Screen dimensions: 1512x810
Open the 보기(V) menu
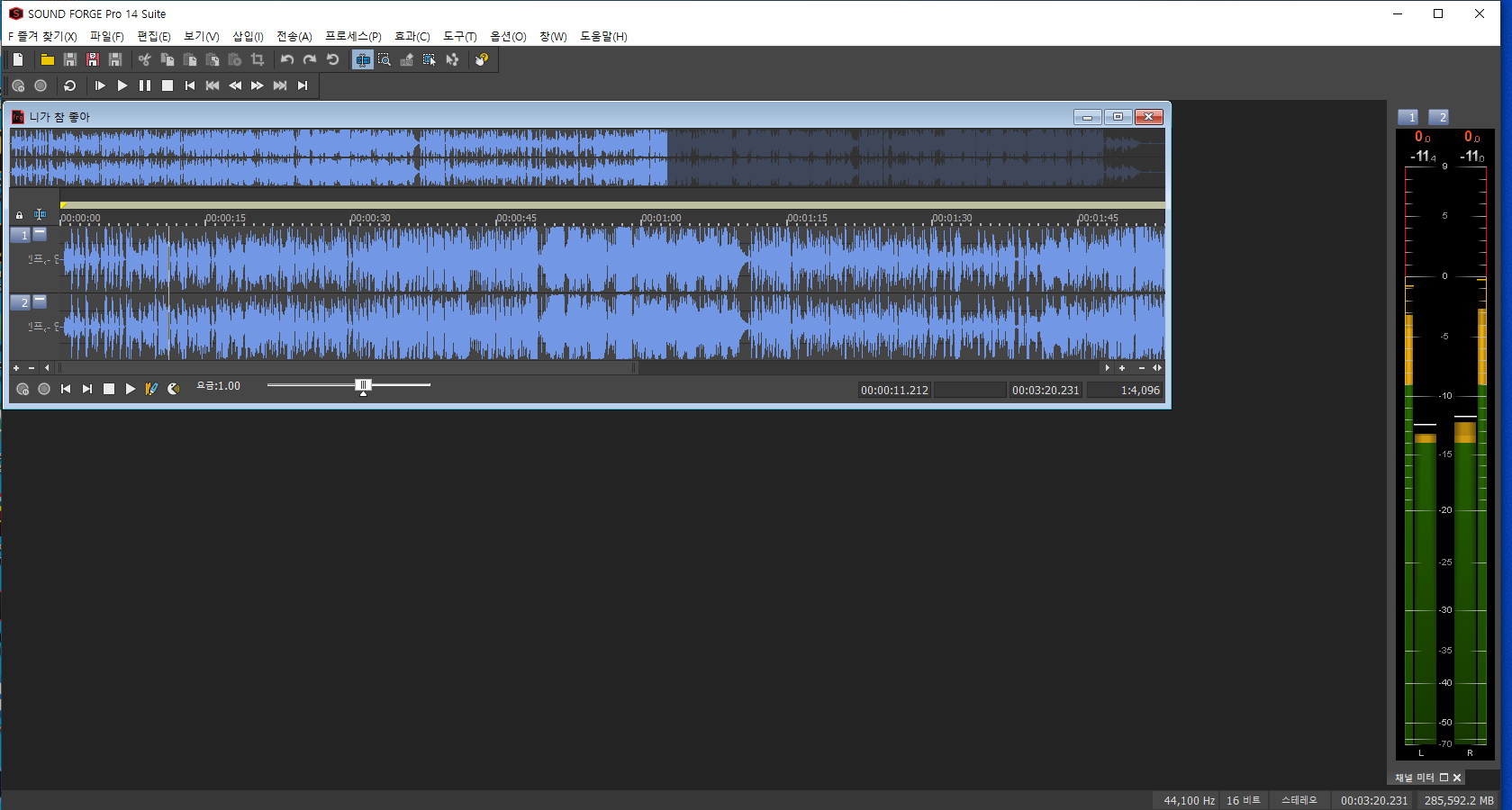(202, 37)
